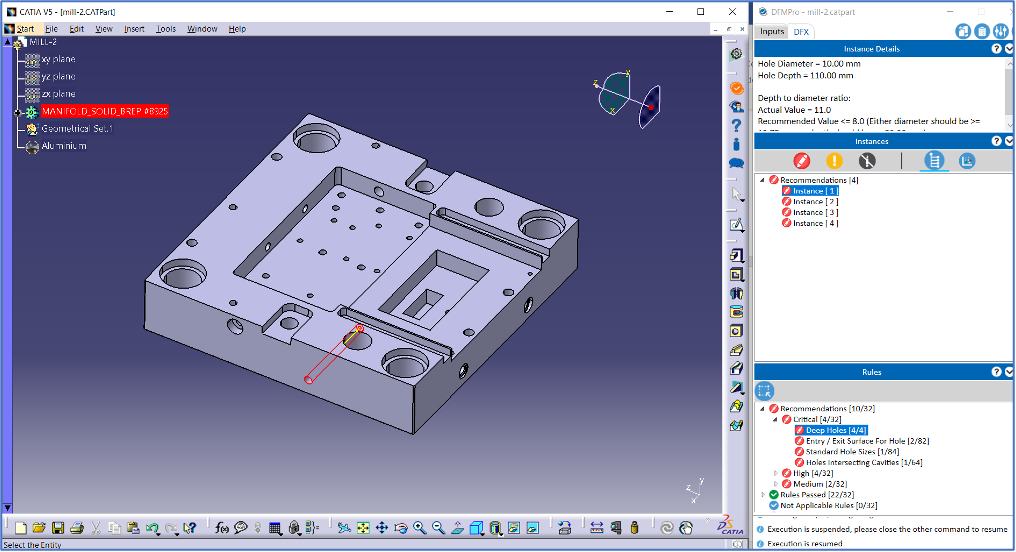Viewport: 1016px width, 552px height.
Task: Click the Pad tool icon in sidebar
Action: point(737,255)
